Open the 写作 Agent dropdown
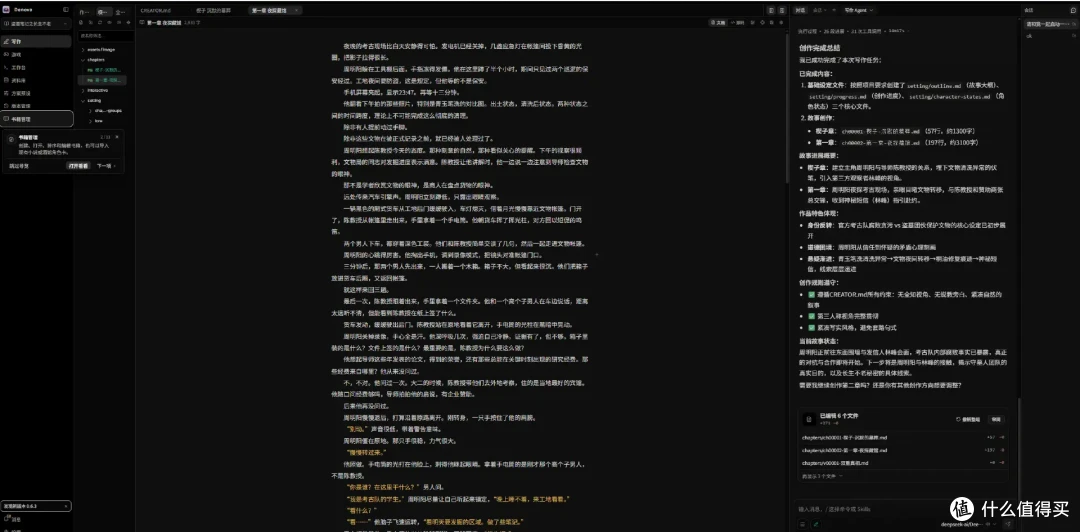This screenshot has width=1080, height=532. (860, 10)
